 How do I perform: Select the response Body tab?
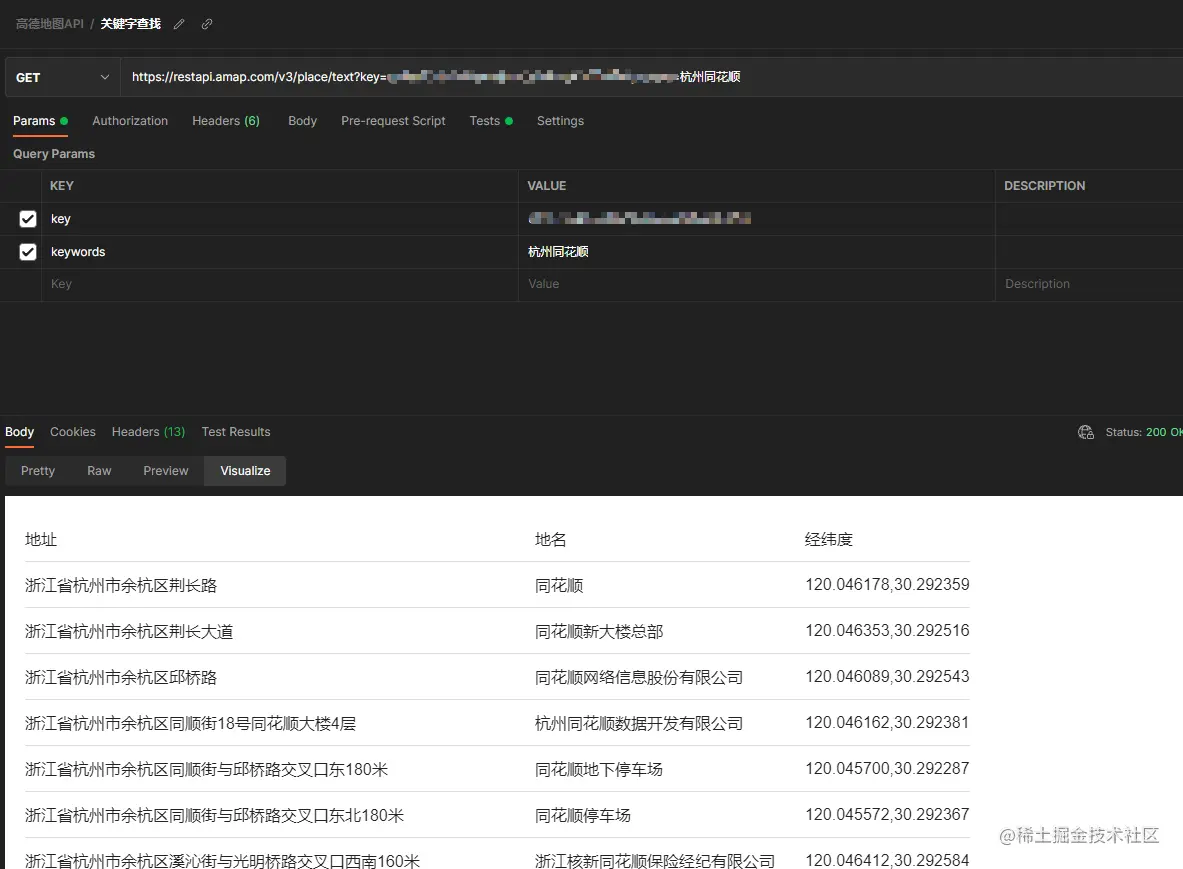pos(20,431)
